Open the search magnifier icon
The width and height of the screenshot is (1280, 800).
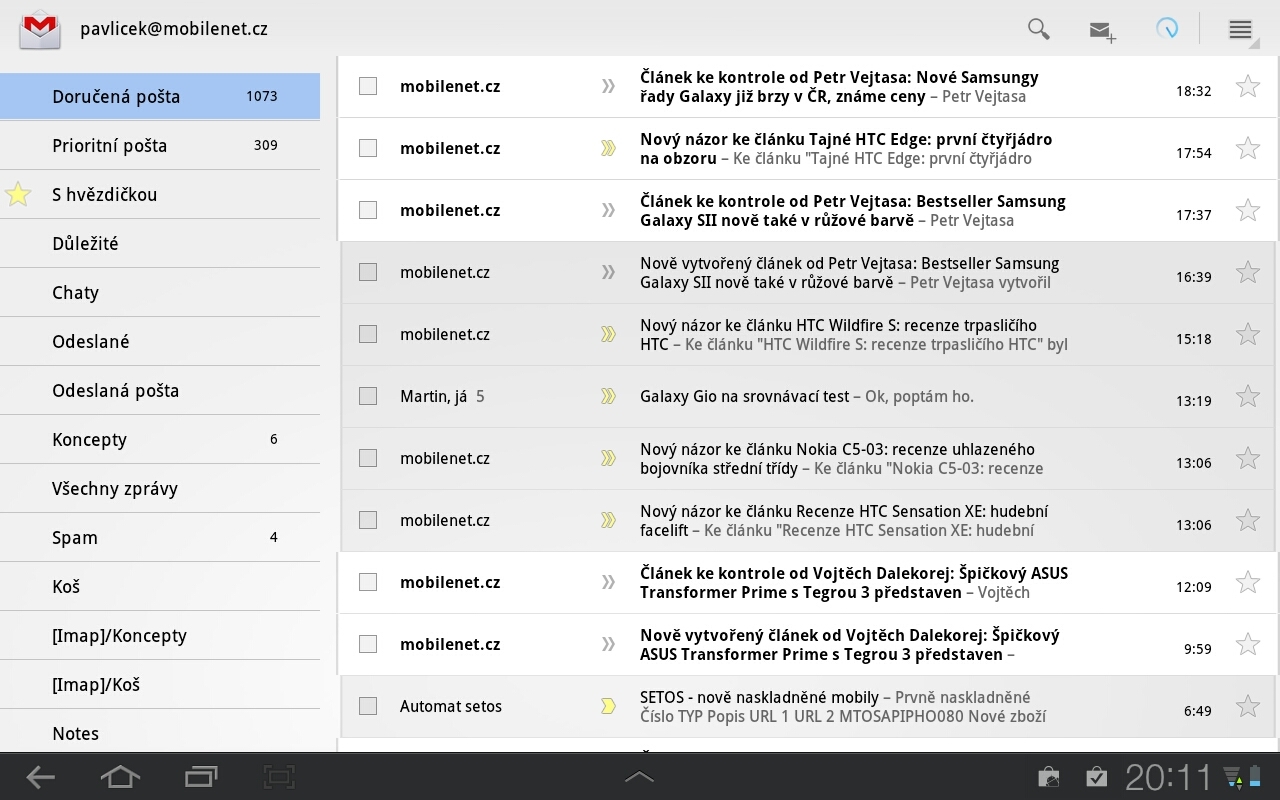(1039, 29)
